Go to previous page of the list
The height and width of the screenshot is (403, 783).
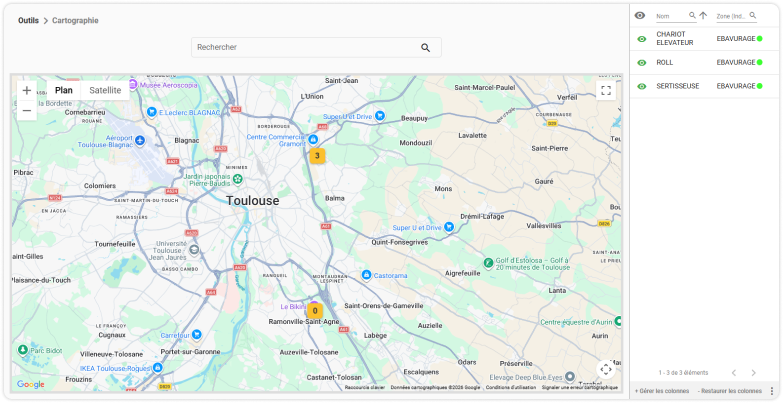[x=734, y=373]
